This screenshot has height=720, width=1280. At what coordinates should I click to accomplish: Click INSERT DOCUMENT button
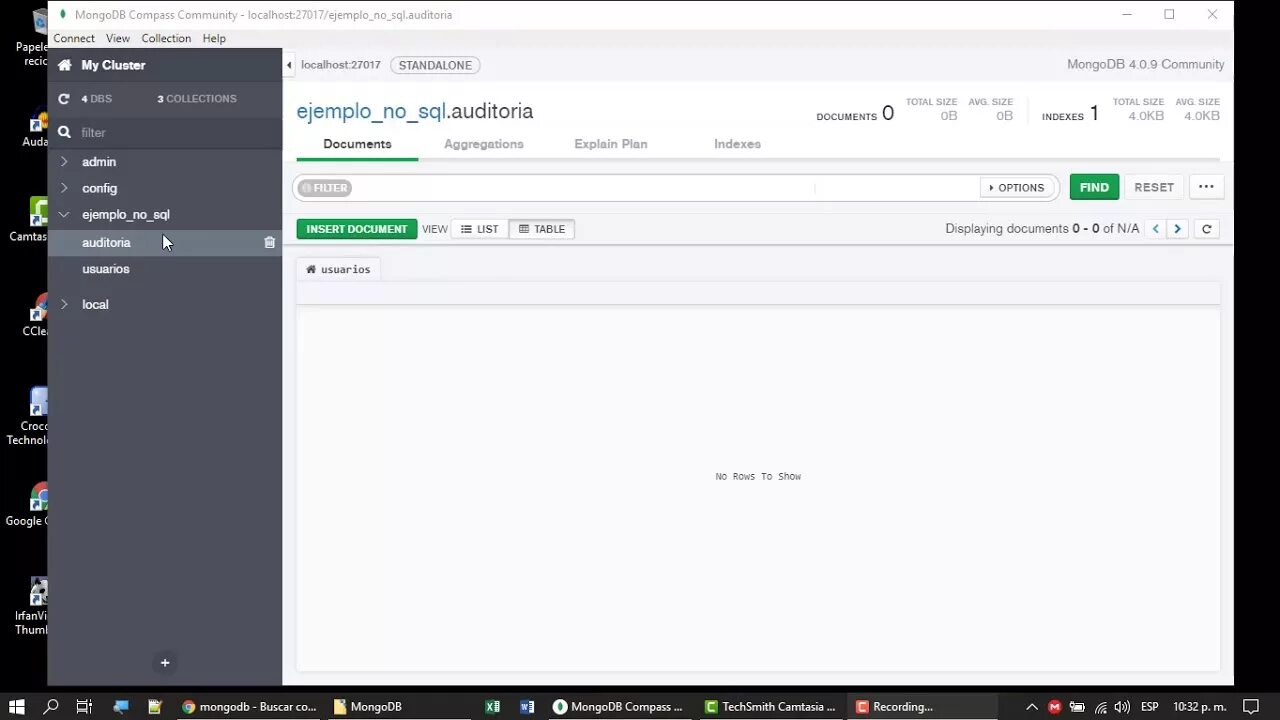click(x=357, y=229)
